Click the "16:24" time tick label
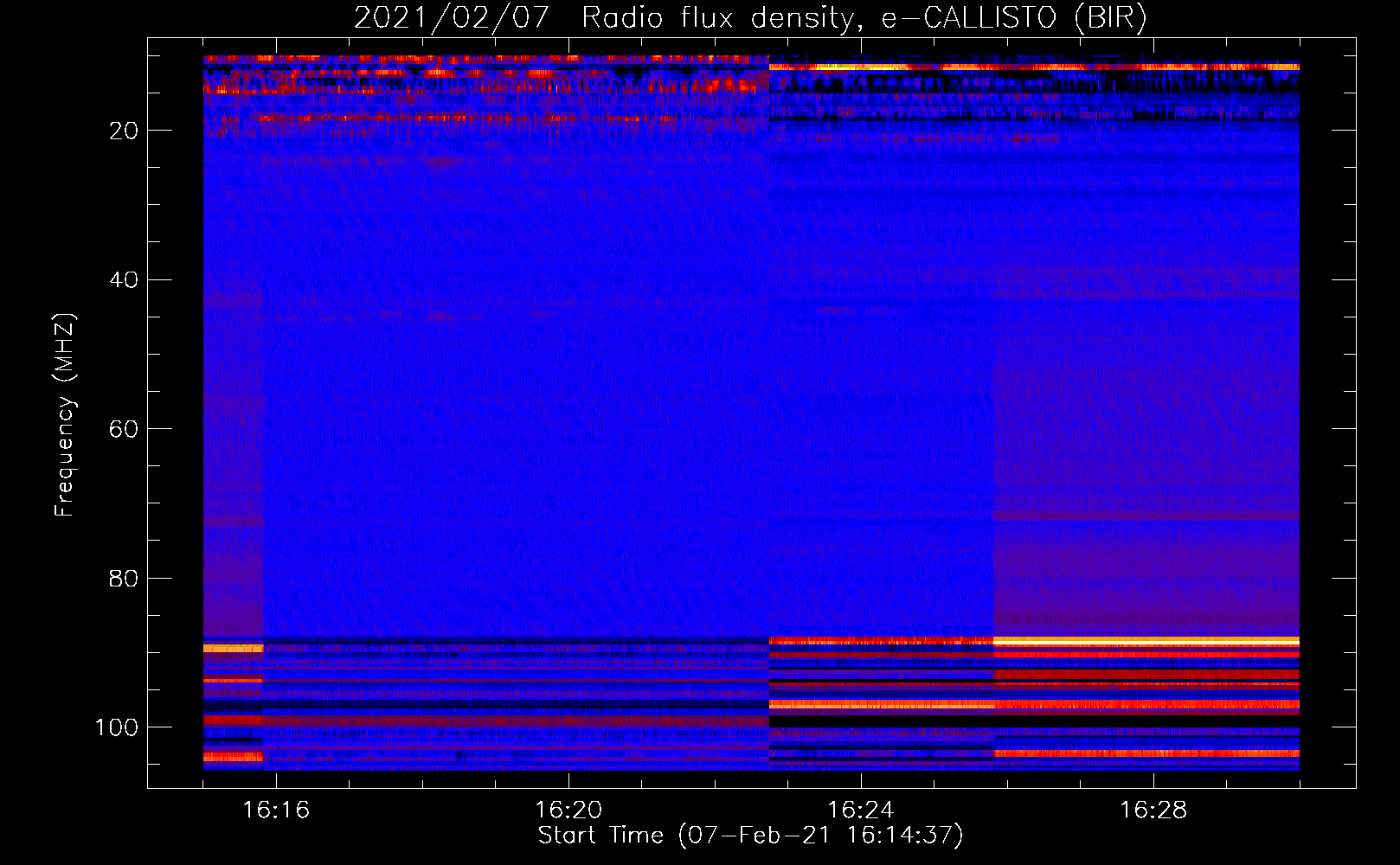Screen dimensions: 1400x865 click(x=861, y=811)
